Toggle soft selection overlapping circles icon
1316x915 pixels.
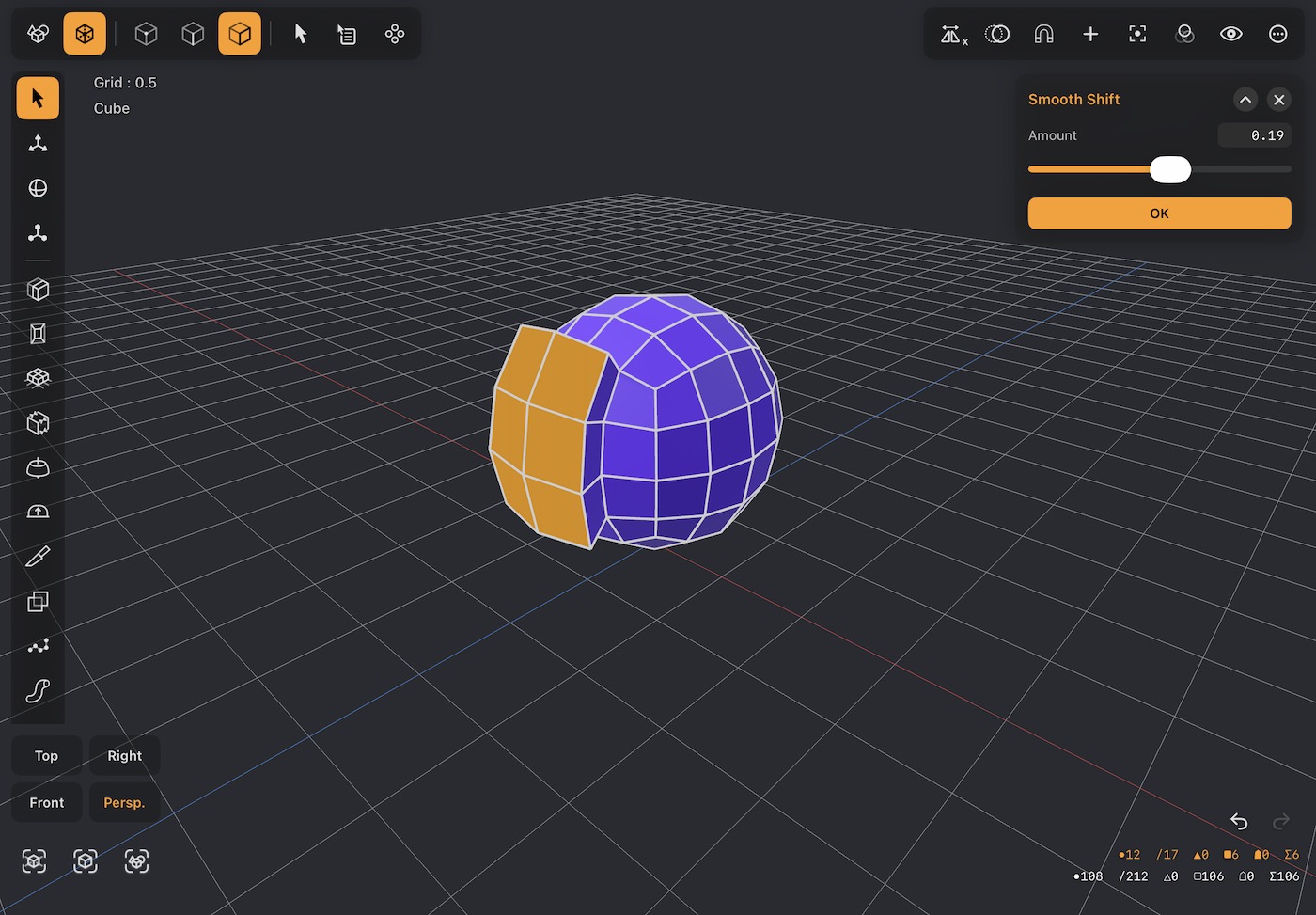point(997,34)
